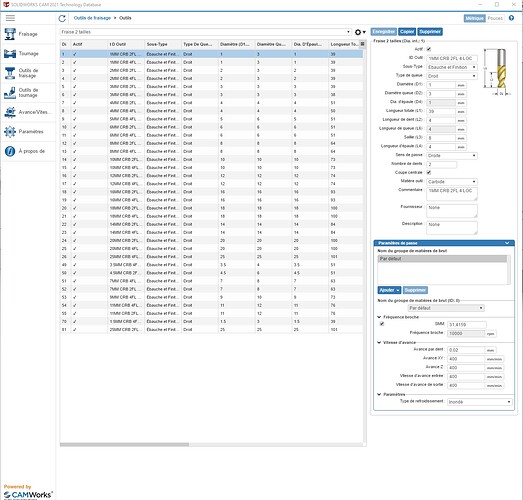Select the Outils de tournage icon
The image size is (523, 500).
10,93
